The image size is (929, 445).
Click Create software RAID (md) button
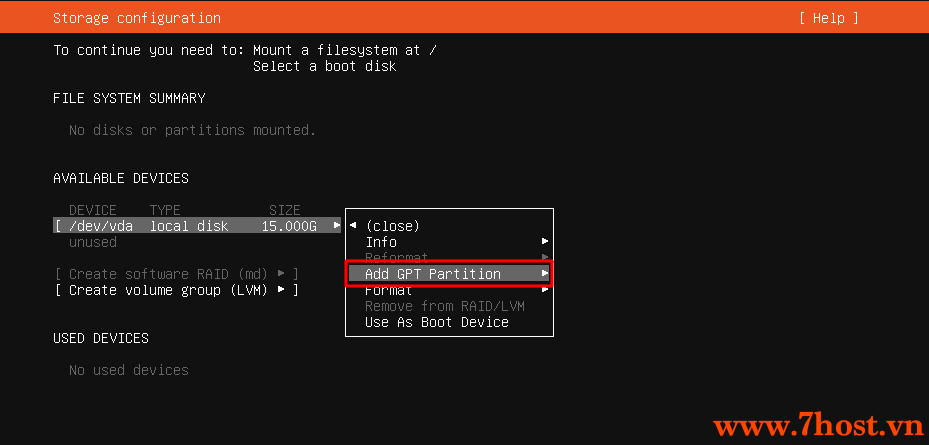pyautogui.click(x=176, y=274)
